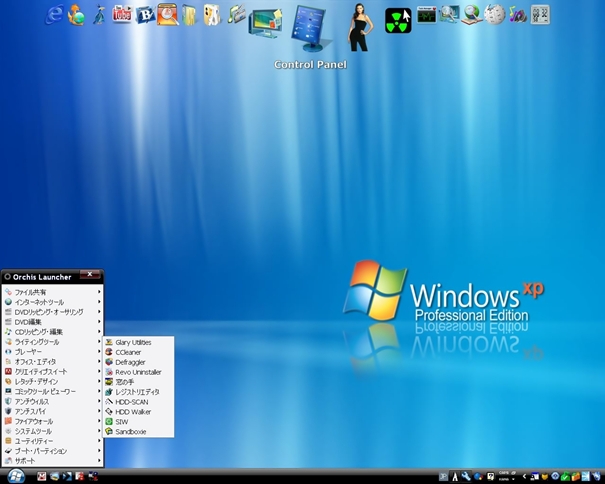Click the JP language bar indicator
The width and height of the screenshot is (605, 484).
pyautogui.click(x=443, y=477)
